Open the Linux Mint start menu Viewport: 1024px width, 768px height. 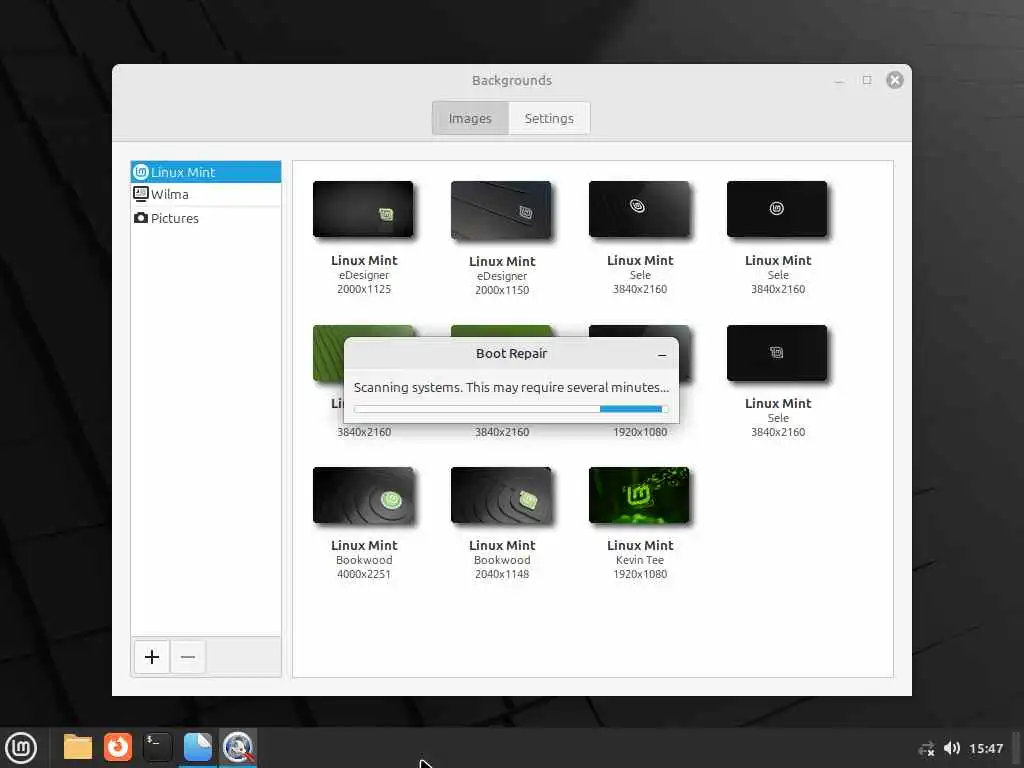pos(21,747)
